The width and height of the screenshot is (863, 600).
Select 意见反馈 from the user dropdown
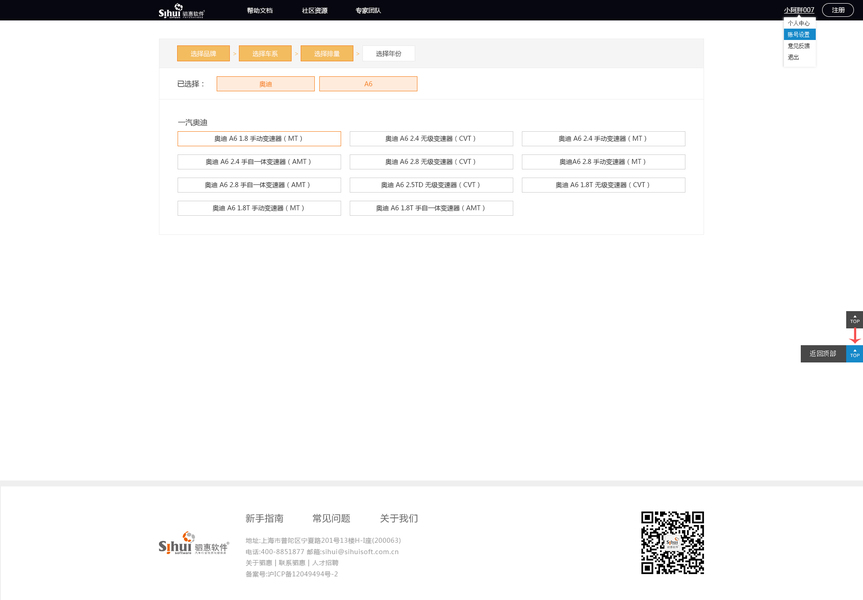tap(799, 46)
